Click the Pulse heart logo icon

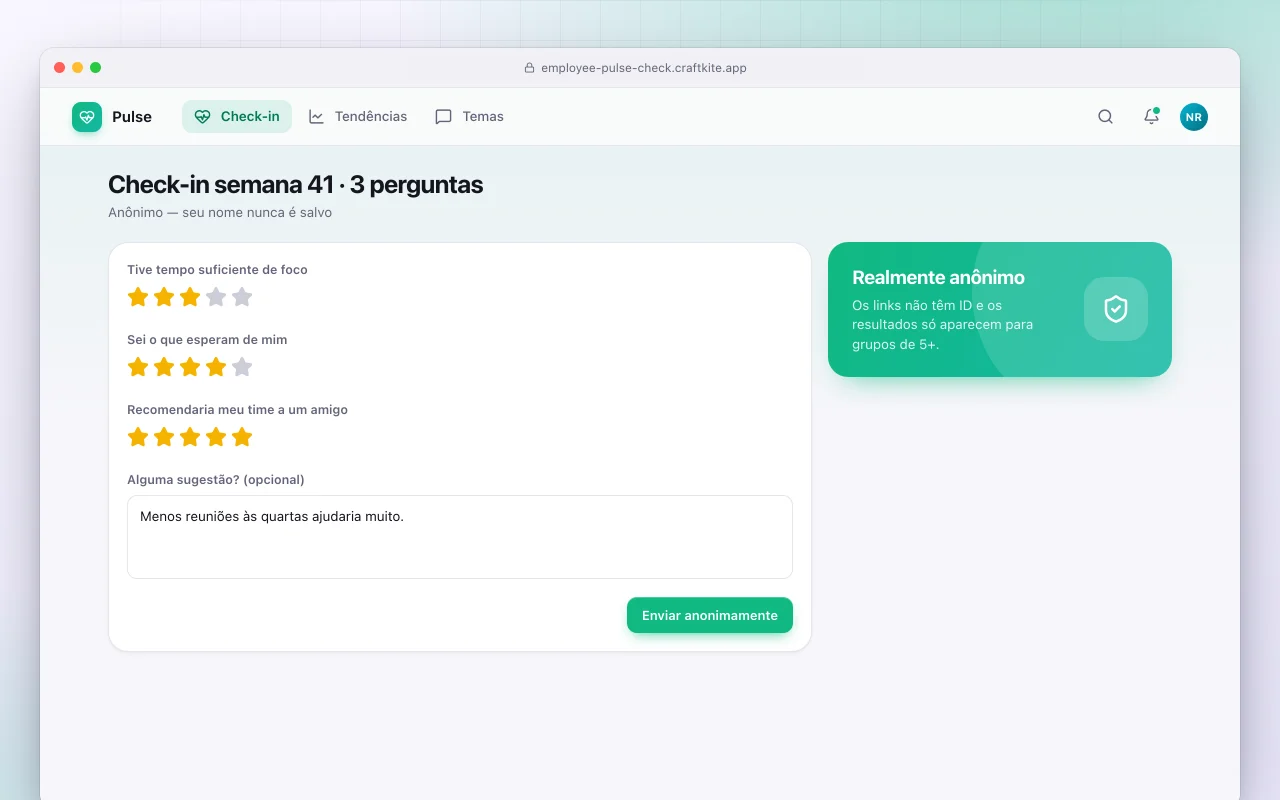87,117
